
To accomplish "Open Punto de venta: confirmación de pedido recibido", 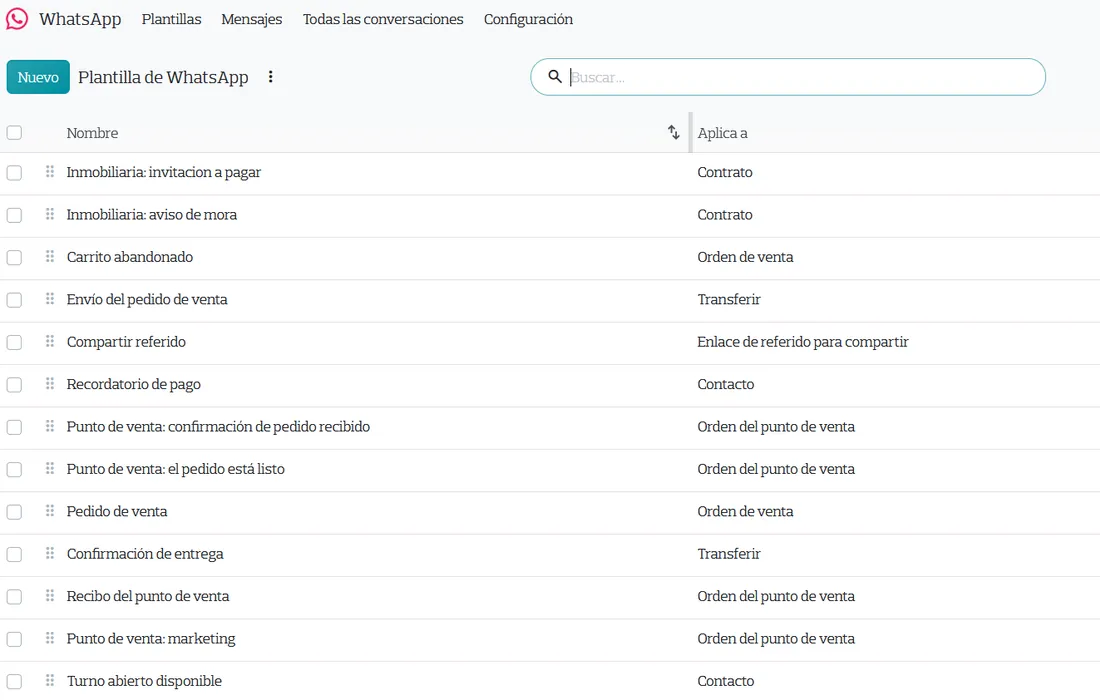I will click(x=218, y=426).
